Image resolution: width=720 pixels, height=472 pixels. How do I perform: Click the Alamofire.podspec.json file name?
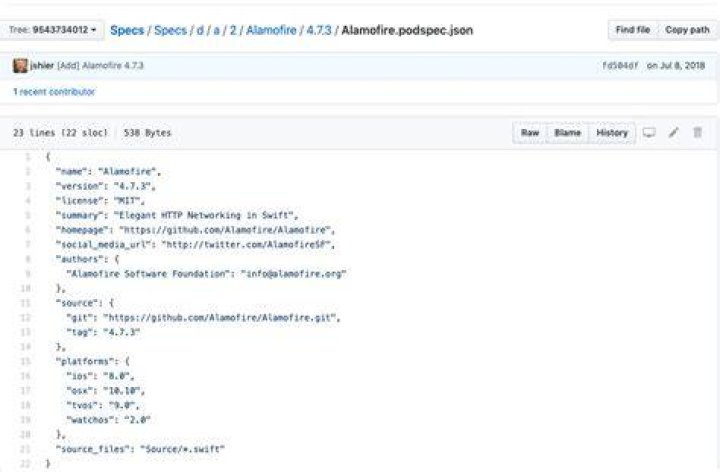click(407, 30)
